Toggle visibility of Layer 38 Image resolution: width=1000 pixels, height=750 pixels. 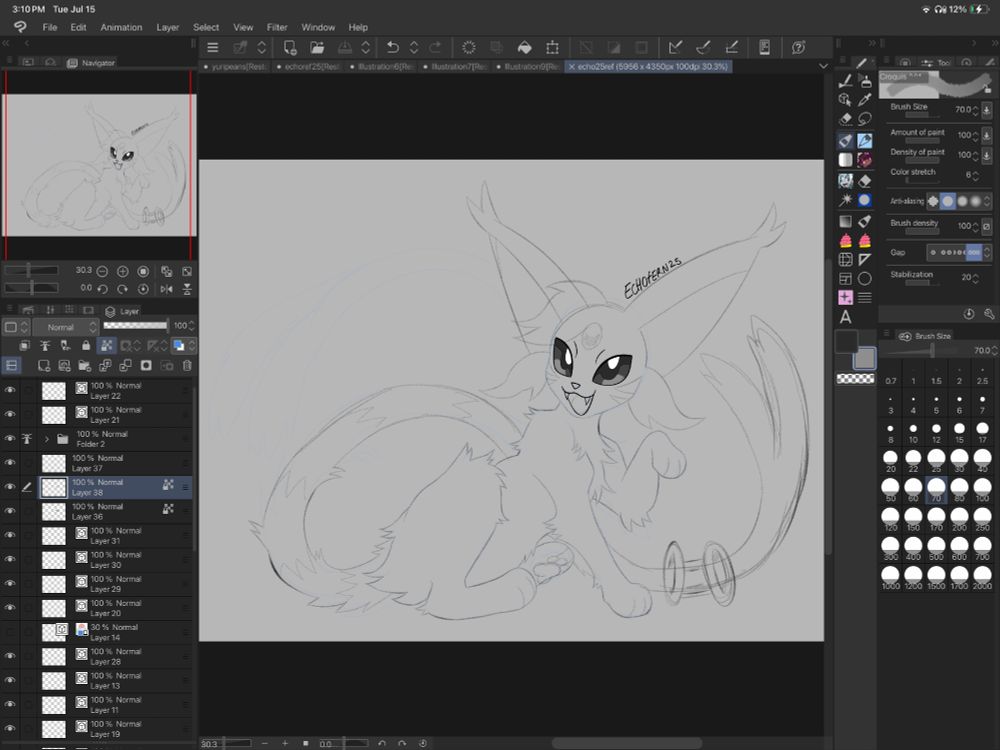point(10,487)
